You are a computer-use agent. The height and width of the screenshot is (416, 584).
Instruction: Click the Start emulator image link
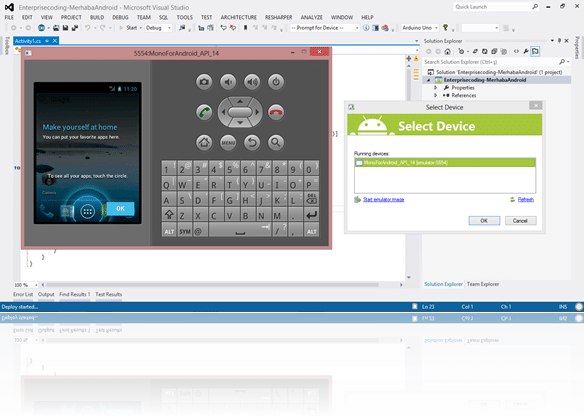pos(383,200)
